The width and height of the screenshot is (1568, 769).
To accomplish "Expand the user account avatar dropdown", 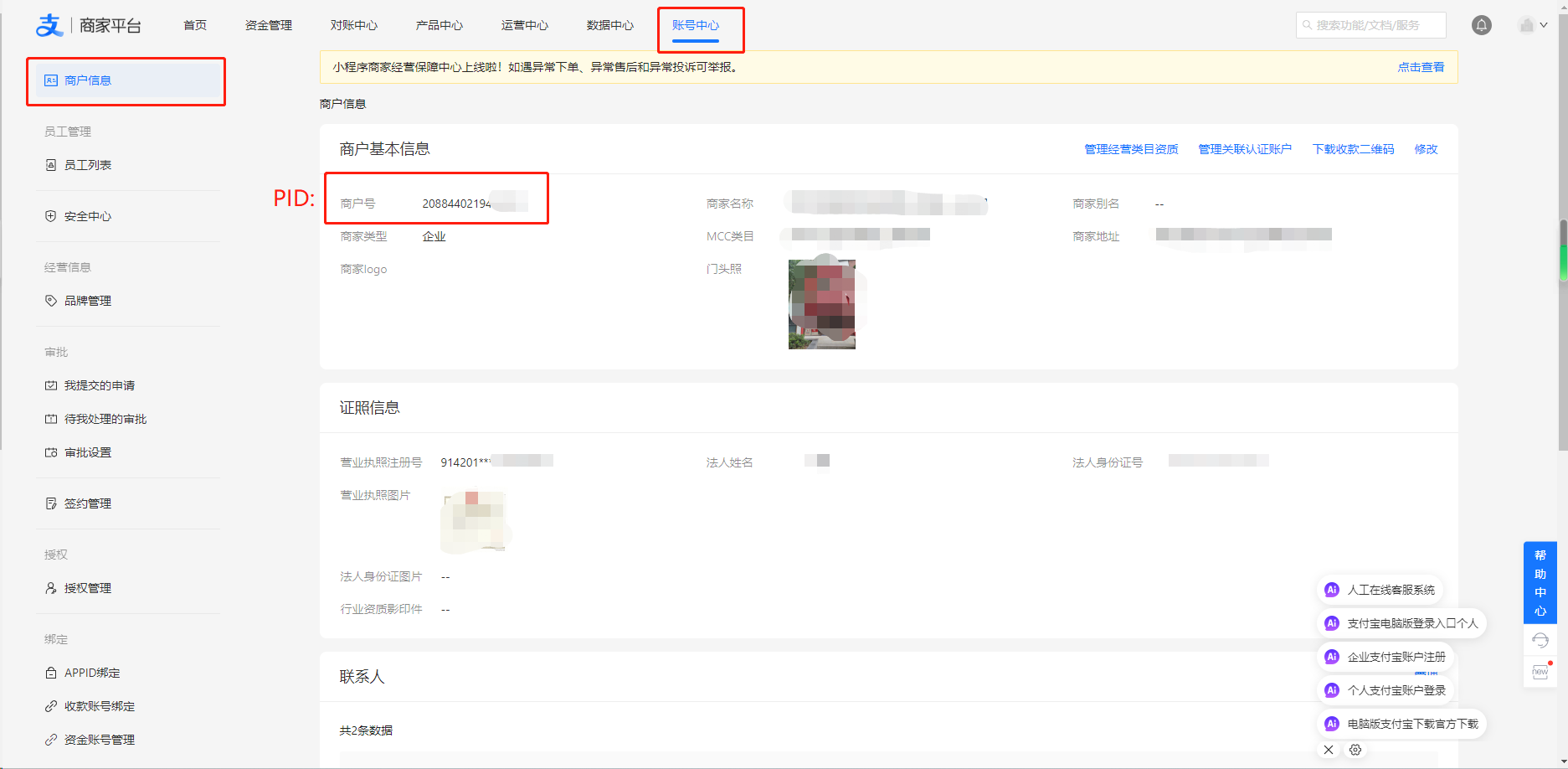I will click(x=1533, y=25).
